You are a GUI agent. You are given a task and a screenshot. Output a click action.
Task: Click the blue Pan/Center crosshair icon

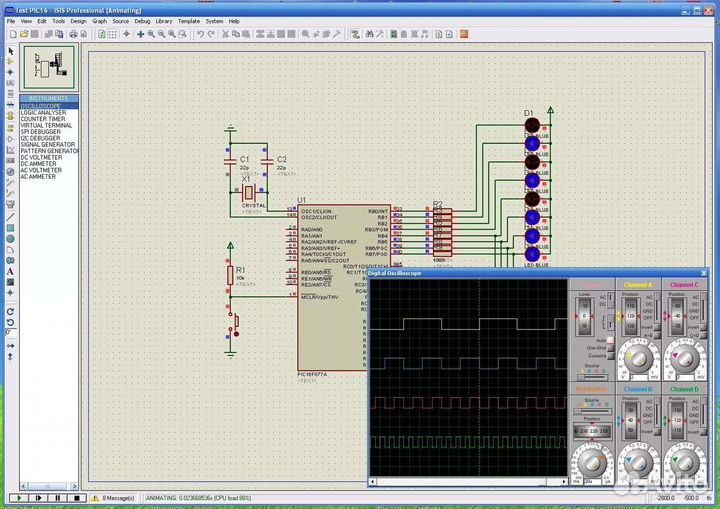[x=141, y=34]
